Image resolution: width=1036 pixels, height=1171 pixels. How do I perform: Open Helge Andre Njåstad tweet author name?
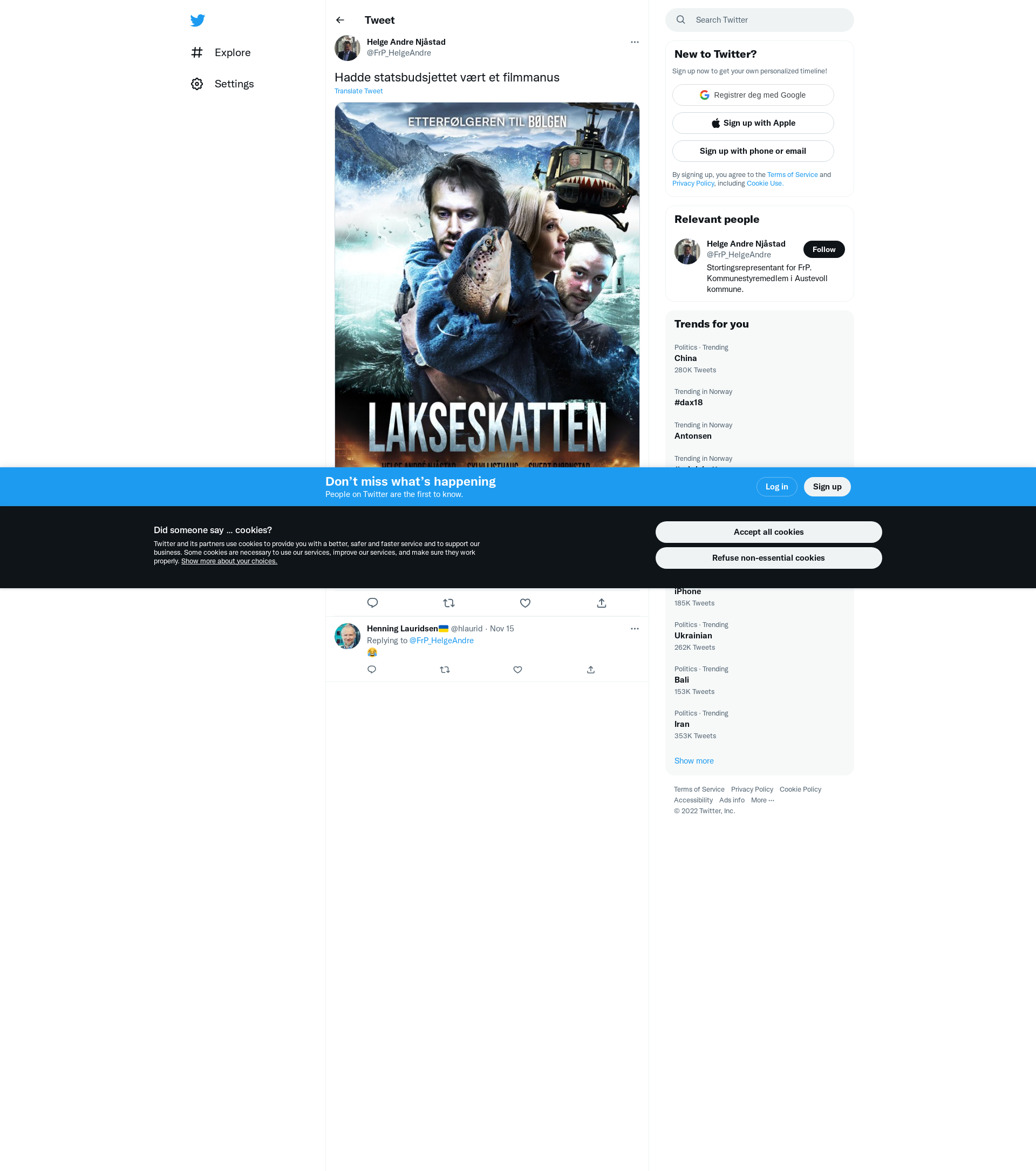coord(406,43)
